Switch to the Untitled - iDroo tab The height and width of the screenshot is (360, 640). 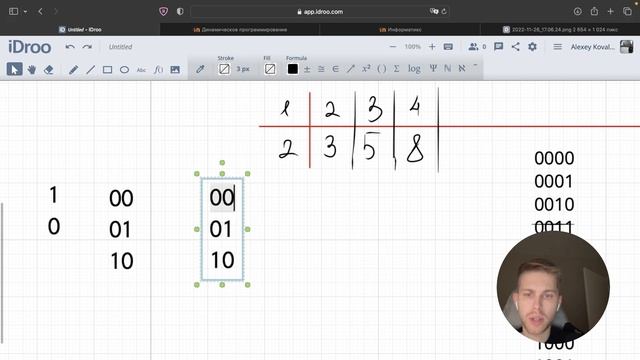coord(80,29)
